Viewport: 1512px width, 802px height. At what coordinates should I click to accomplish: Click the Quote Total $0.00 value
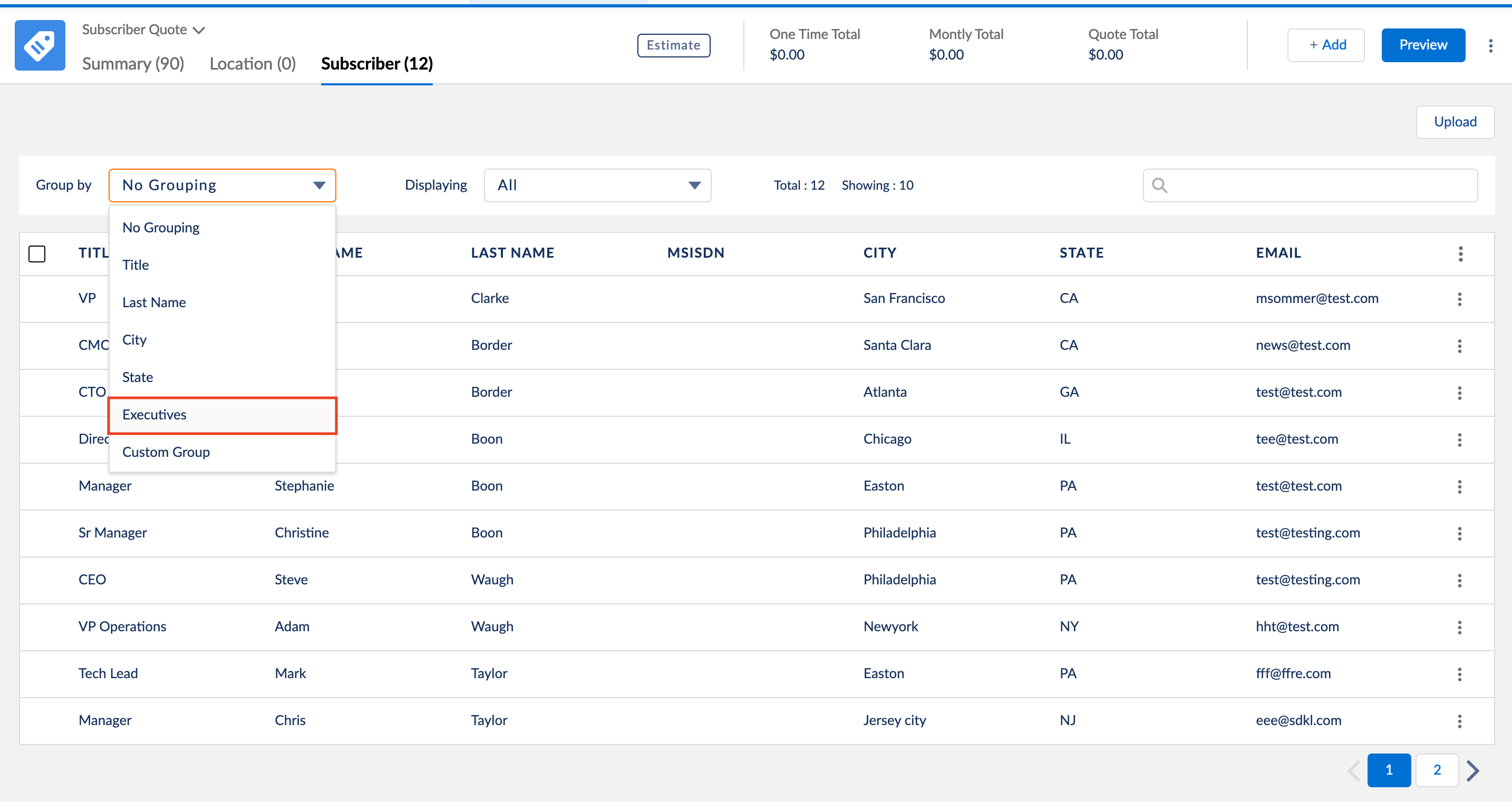(1105, 55)
